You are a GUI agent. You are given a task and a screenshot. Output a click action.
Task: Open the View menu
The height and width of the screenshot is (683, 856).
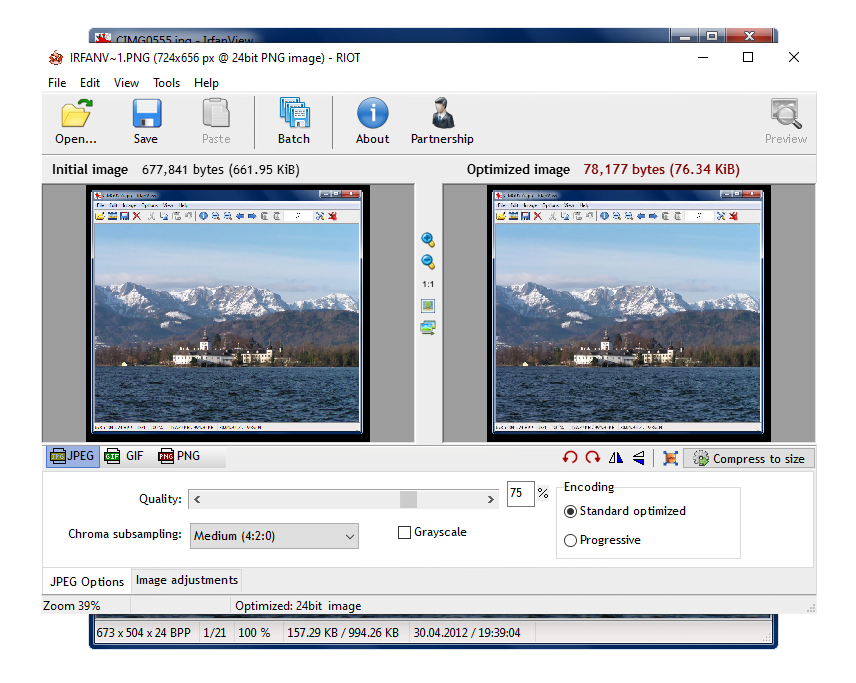(x=126, y=83)
